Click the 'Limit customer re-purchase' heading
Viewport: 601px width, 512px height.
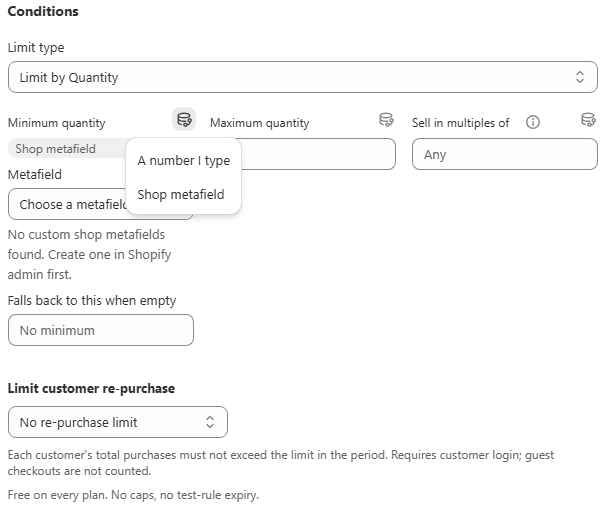(x=91, y=388)
